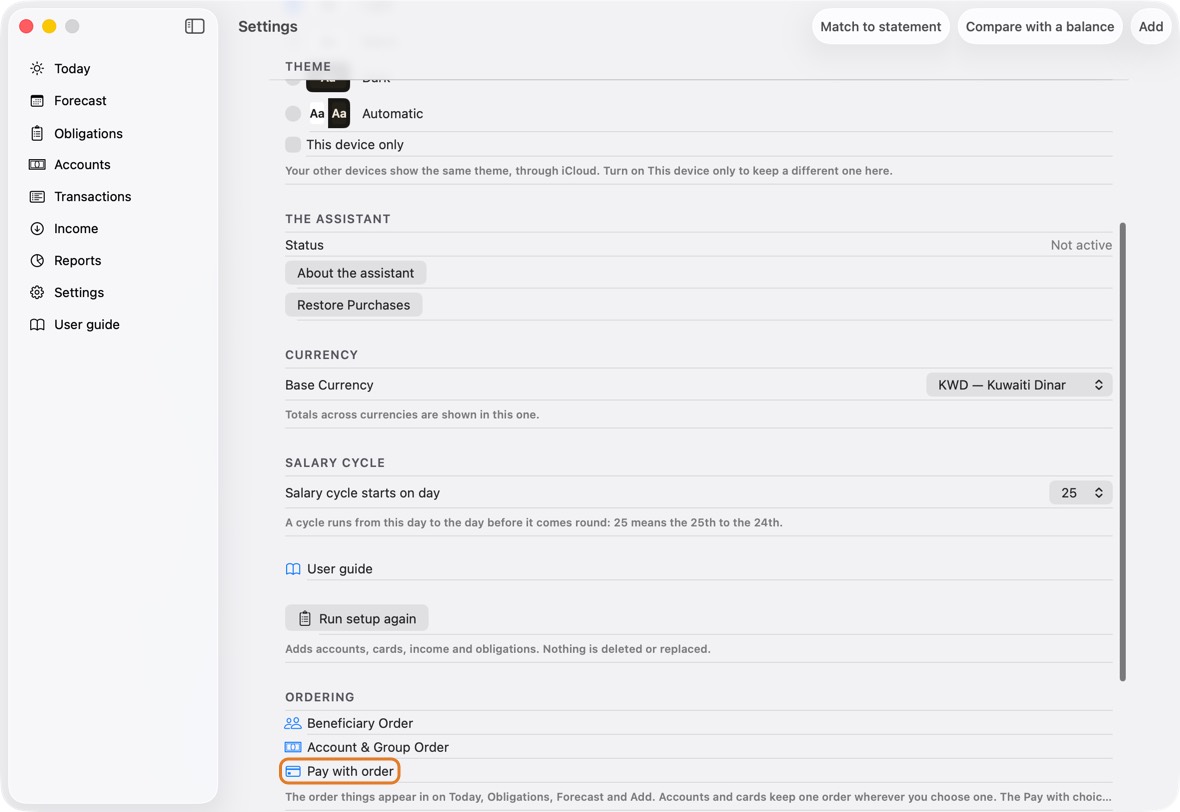Open the Base Currency dropdown
1180x812 pixels.
[1019, 385]
